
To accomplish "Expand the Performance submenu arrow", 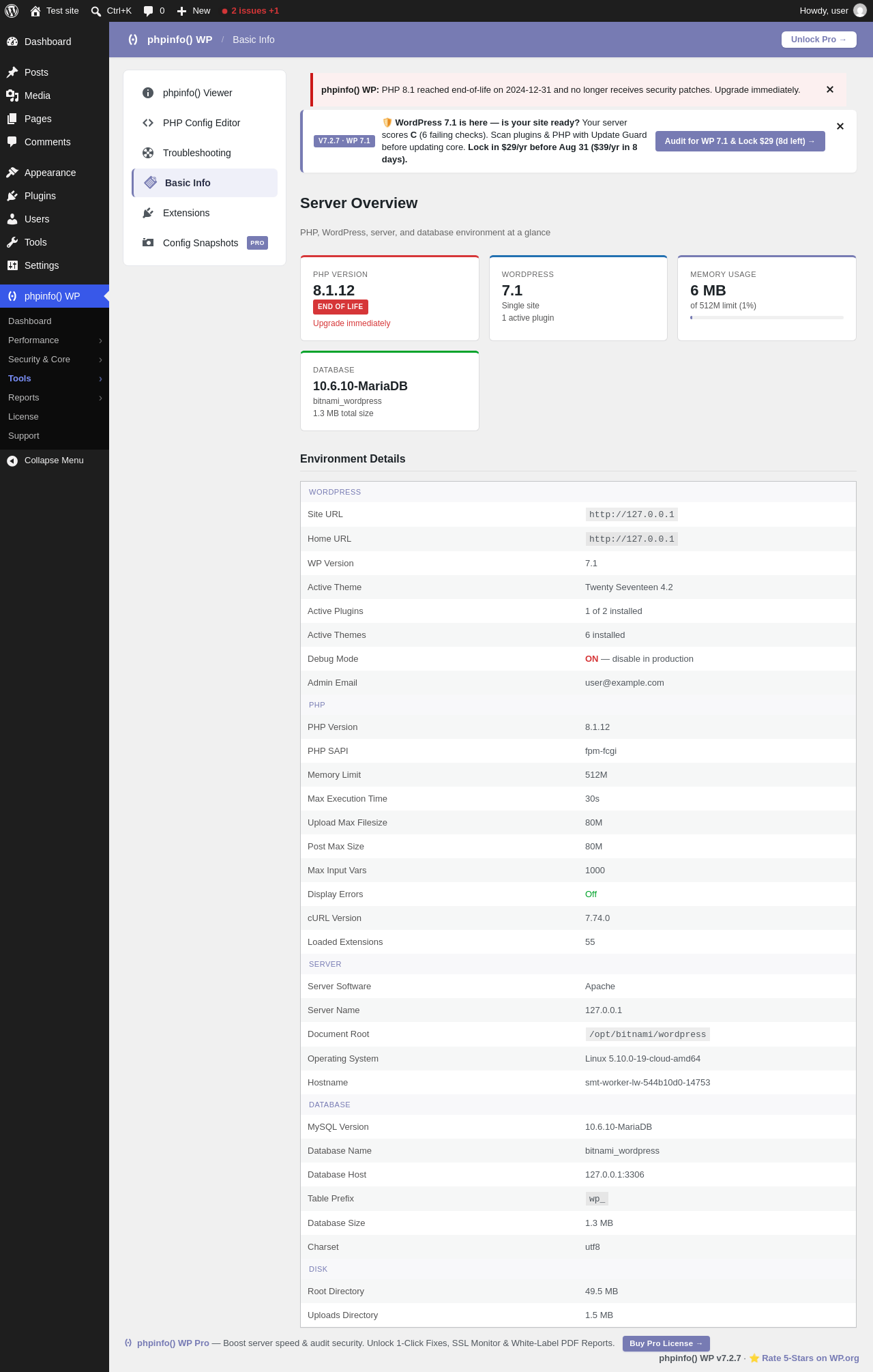I will pyautogui.click(x=100, y=340).
